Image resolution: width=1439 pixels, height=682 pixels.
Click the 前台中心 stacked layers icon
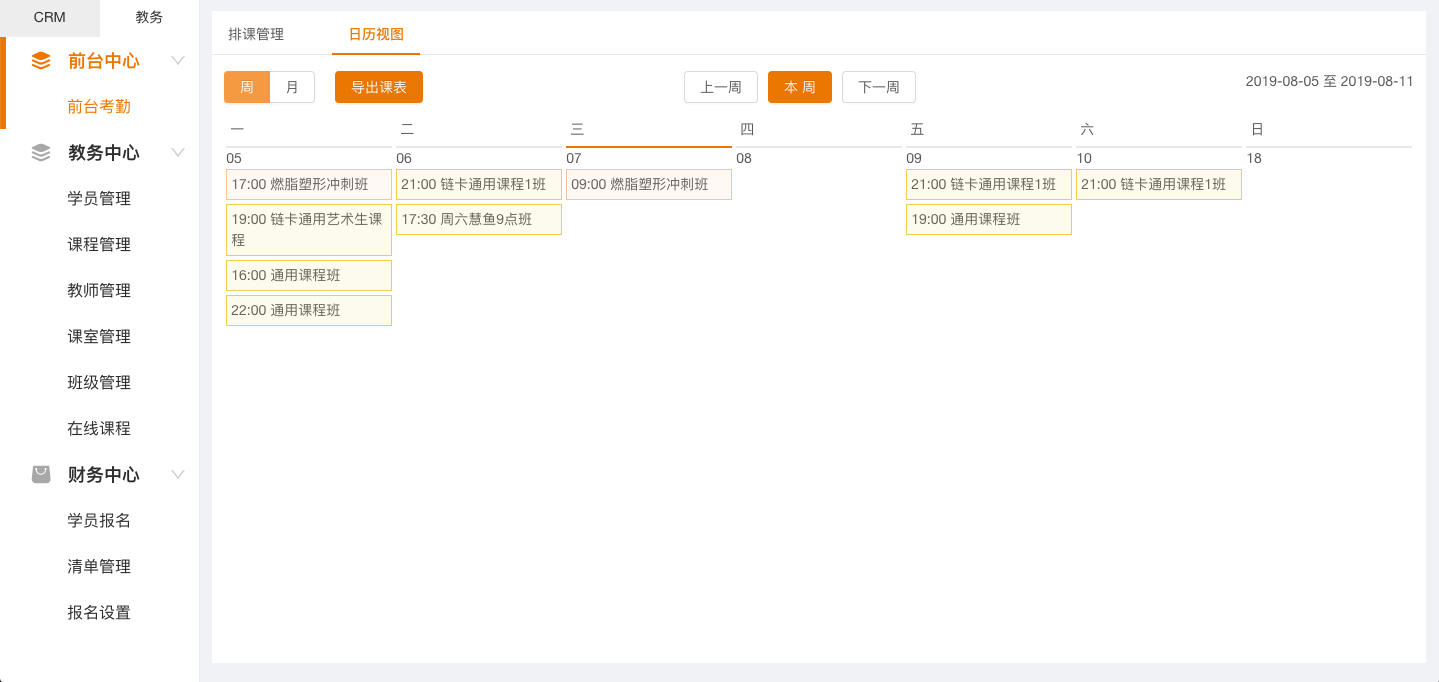click(x=41, y=61)
